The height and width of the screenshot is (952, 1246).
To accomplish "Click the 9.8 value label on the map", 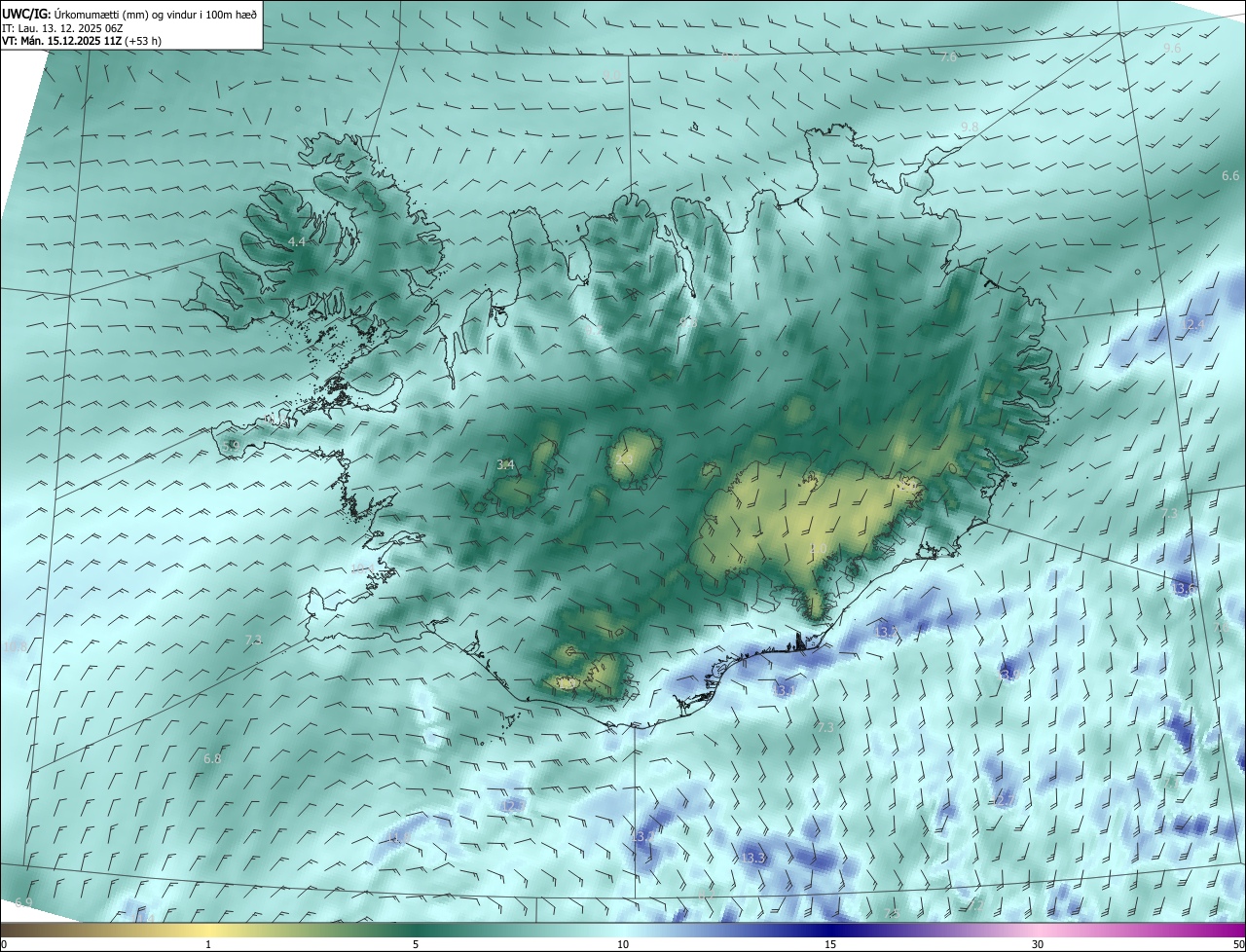I will coord(970,128).
